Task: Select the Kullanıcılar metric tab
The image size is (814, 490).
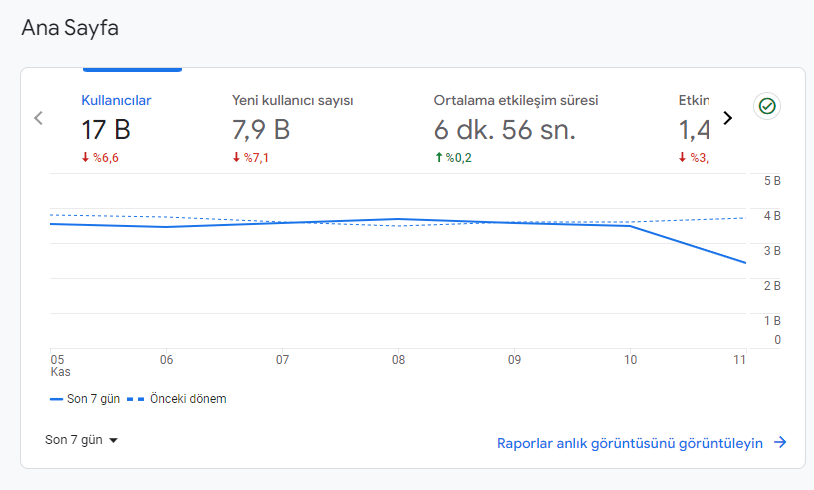Action: (116, 101)
